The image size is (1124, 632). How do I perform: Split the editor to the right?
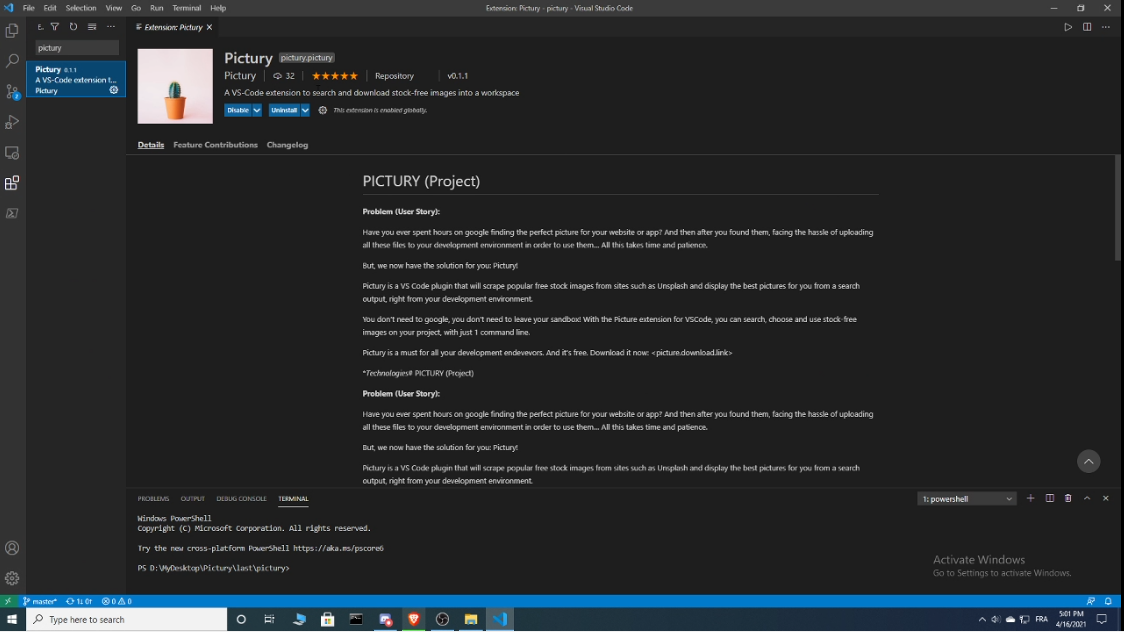pos(1087,27)
